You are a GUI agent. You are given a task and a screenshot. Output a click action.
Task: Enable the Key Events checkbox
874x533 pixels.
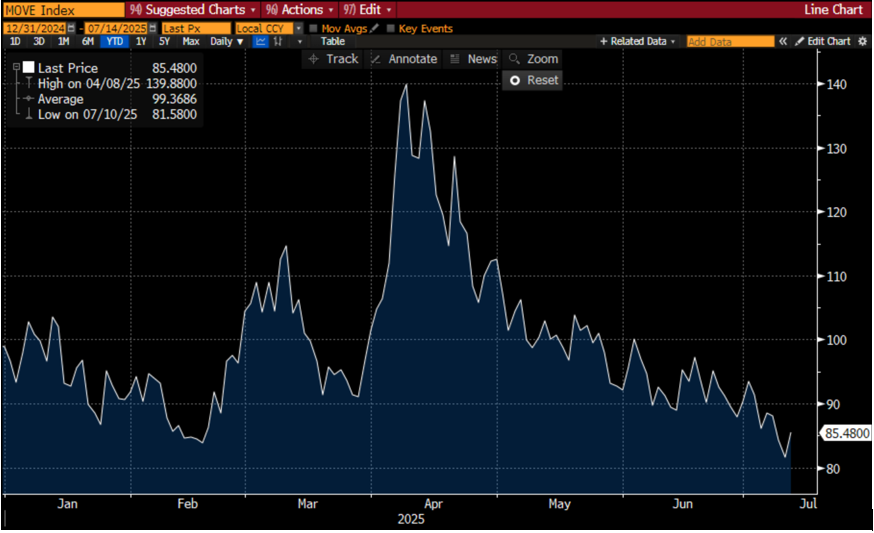click(390, 28)
